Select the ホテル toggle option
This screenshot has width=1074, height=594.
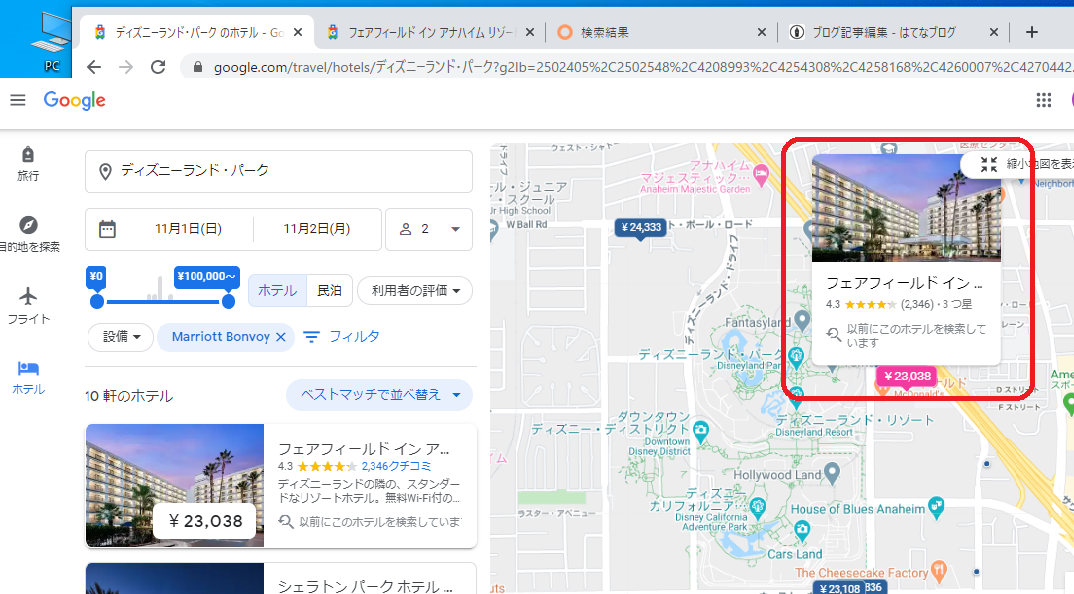pos(277,290)
